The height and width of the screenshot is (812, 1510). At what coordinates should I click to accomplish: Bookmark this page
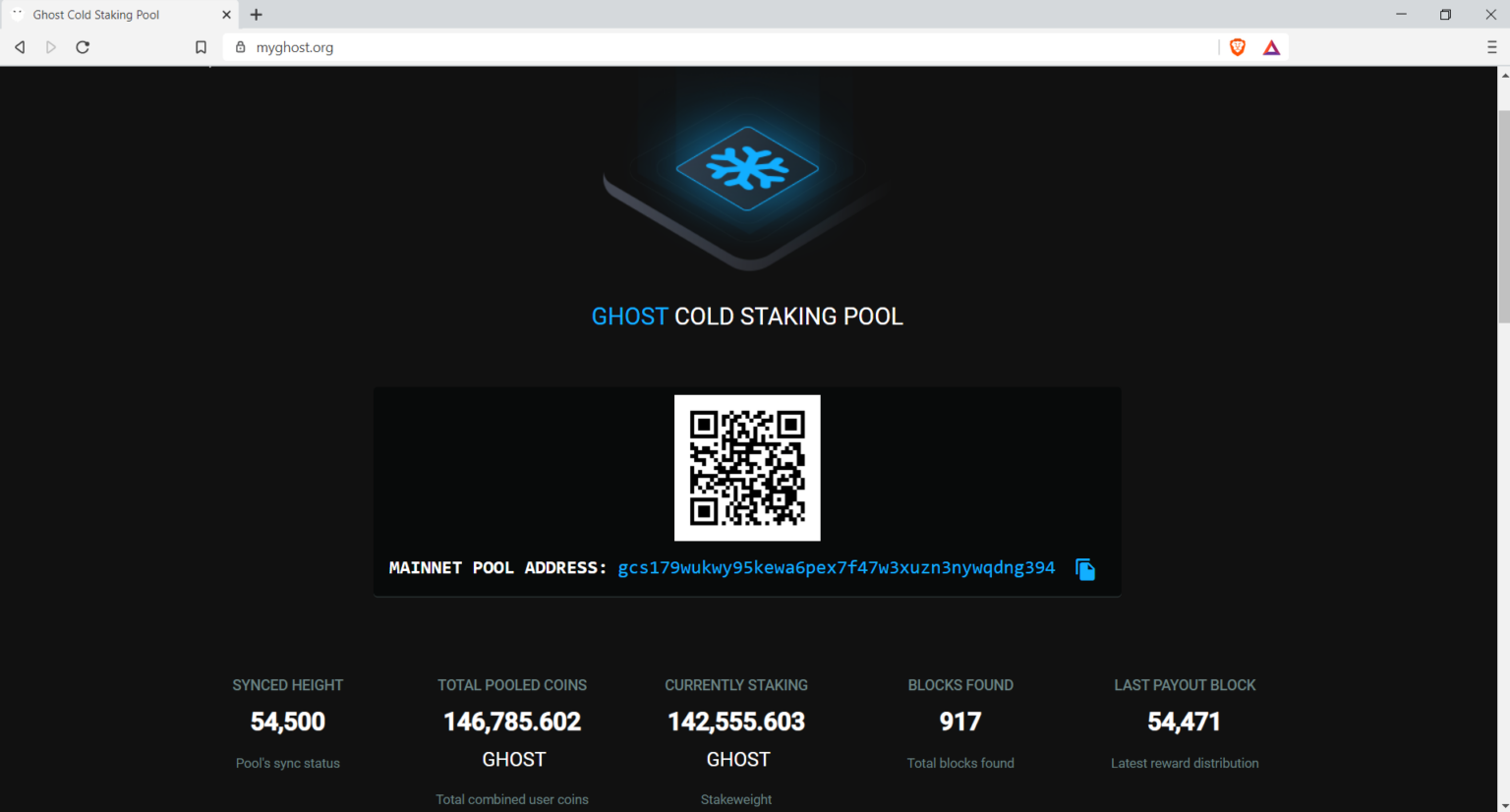201,46
